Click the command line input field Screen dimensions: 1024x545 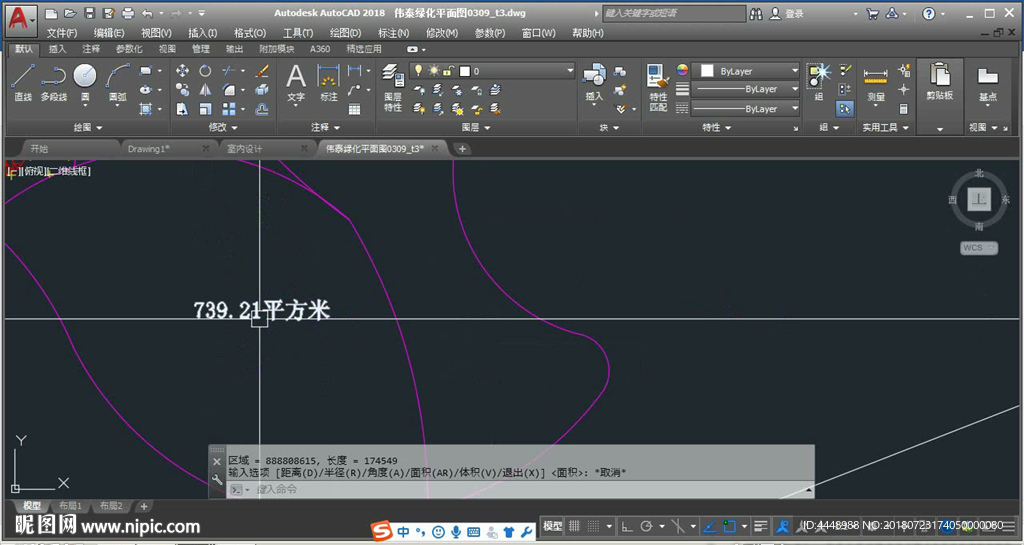pyautogui.click(x=519, y=489)
